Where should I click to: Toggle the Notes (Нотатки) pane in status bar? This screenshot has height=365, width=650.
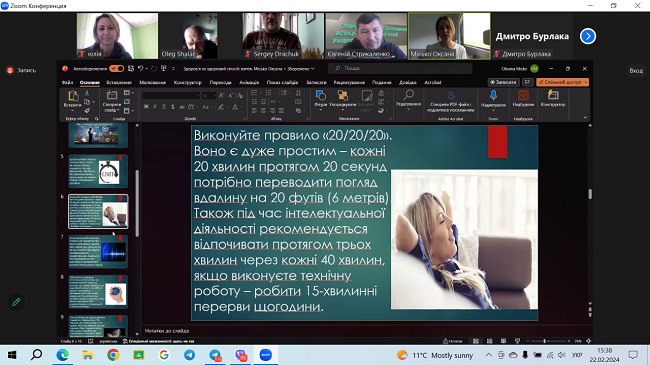pyautogui.click(x=453, y=341)
